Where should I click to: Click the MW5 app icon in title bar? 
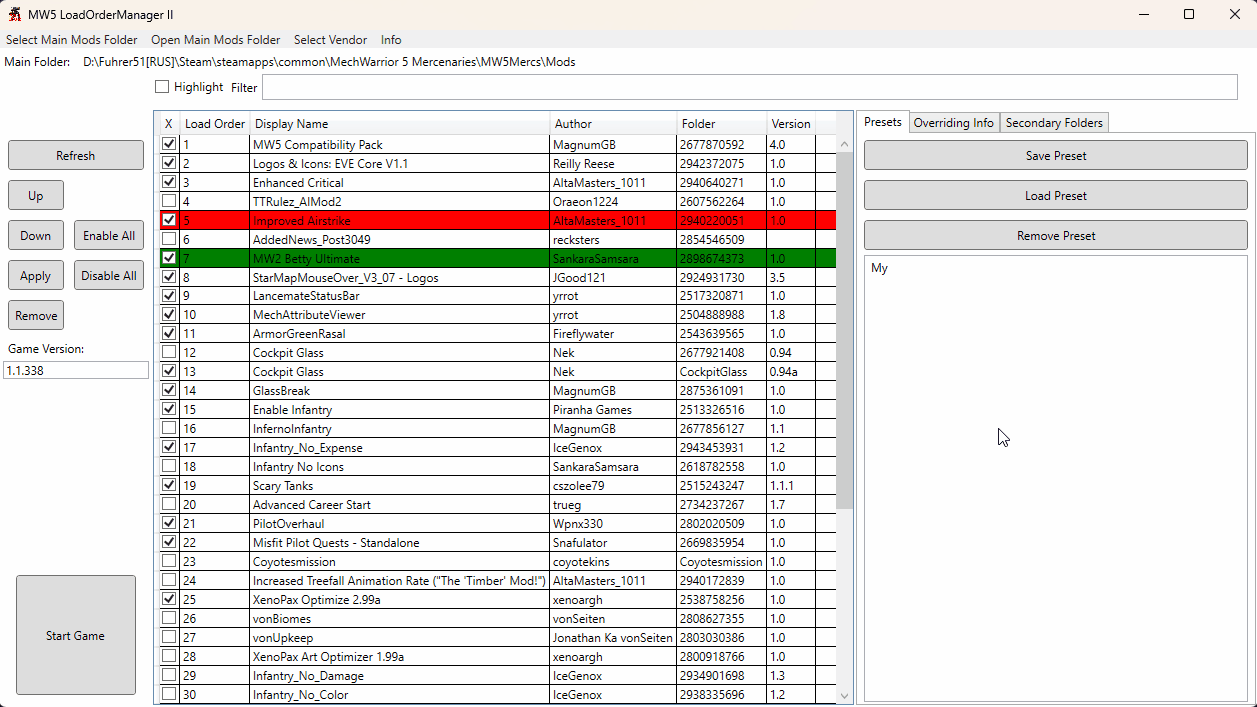click(x=14, y=14)
